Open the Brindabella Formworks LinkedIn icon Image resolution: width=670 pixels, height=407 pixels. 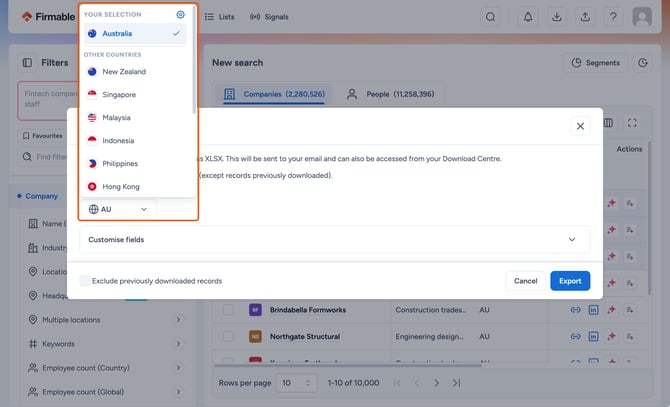click(x=594, y=310)
